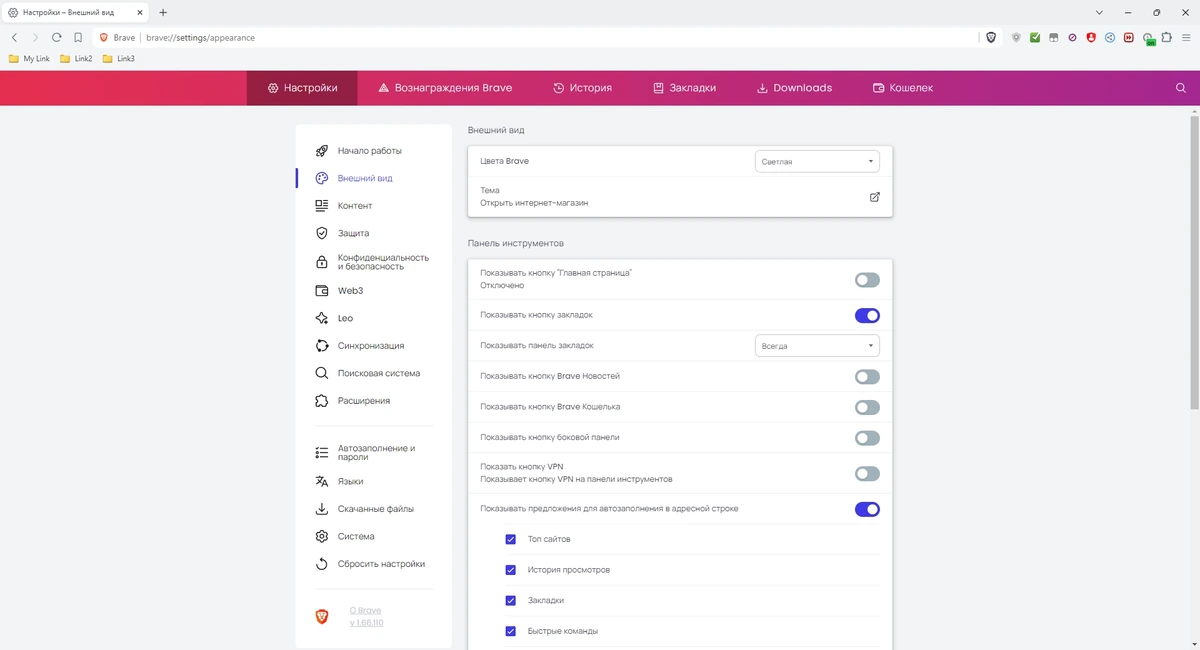Open the Показывать панель закладок dropdown (Всегда)
This screenshot has width=1200, height=650.
(817, 346)
